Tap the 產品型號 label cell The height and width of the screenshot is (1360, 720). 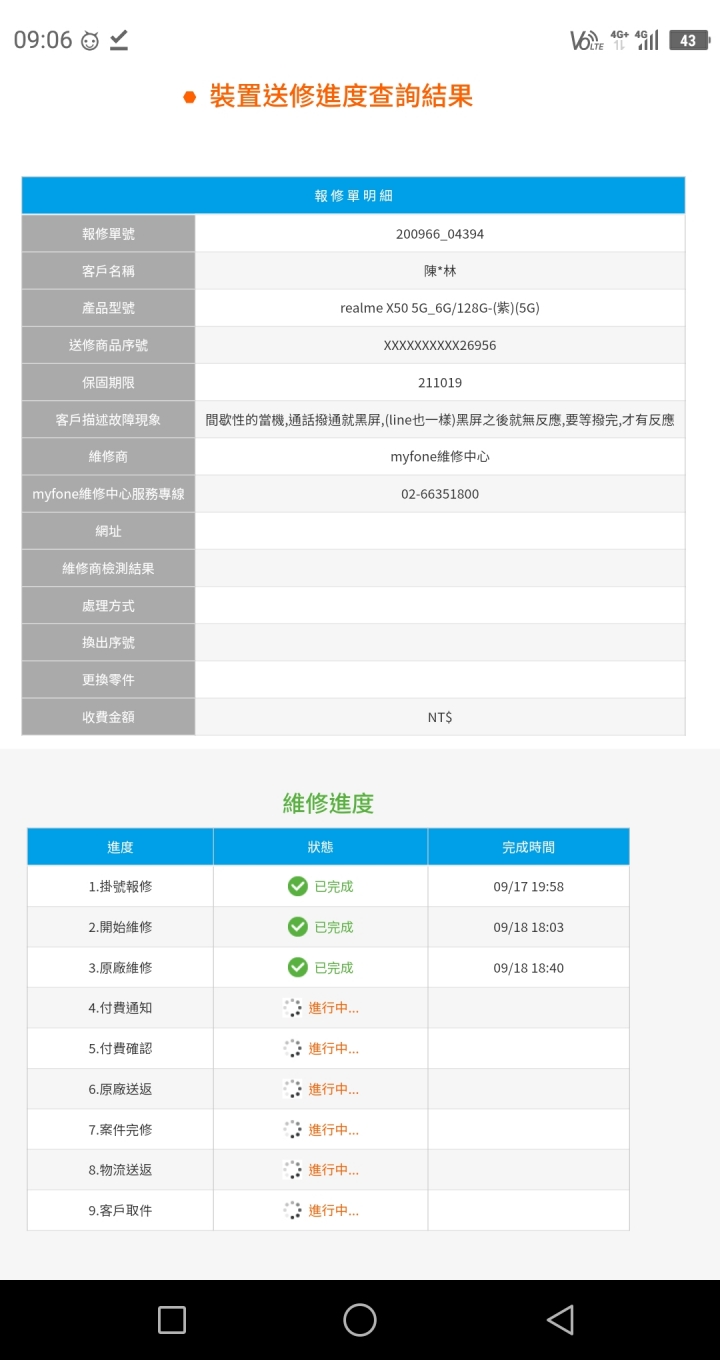coord(108,308)
